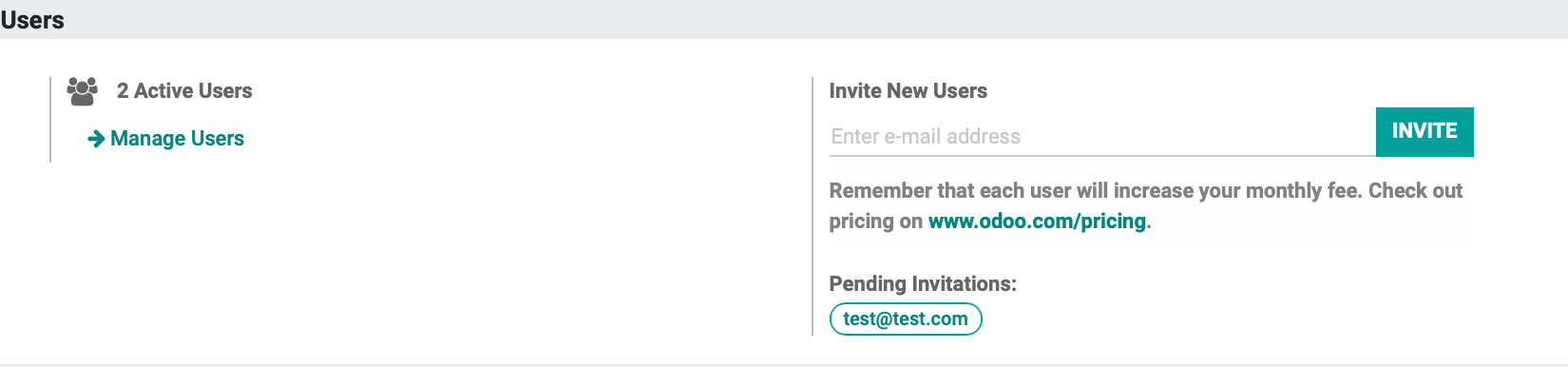Click the group of people users icon

(83, 91)
